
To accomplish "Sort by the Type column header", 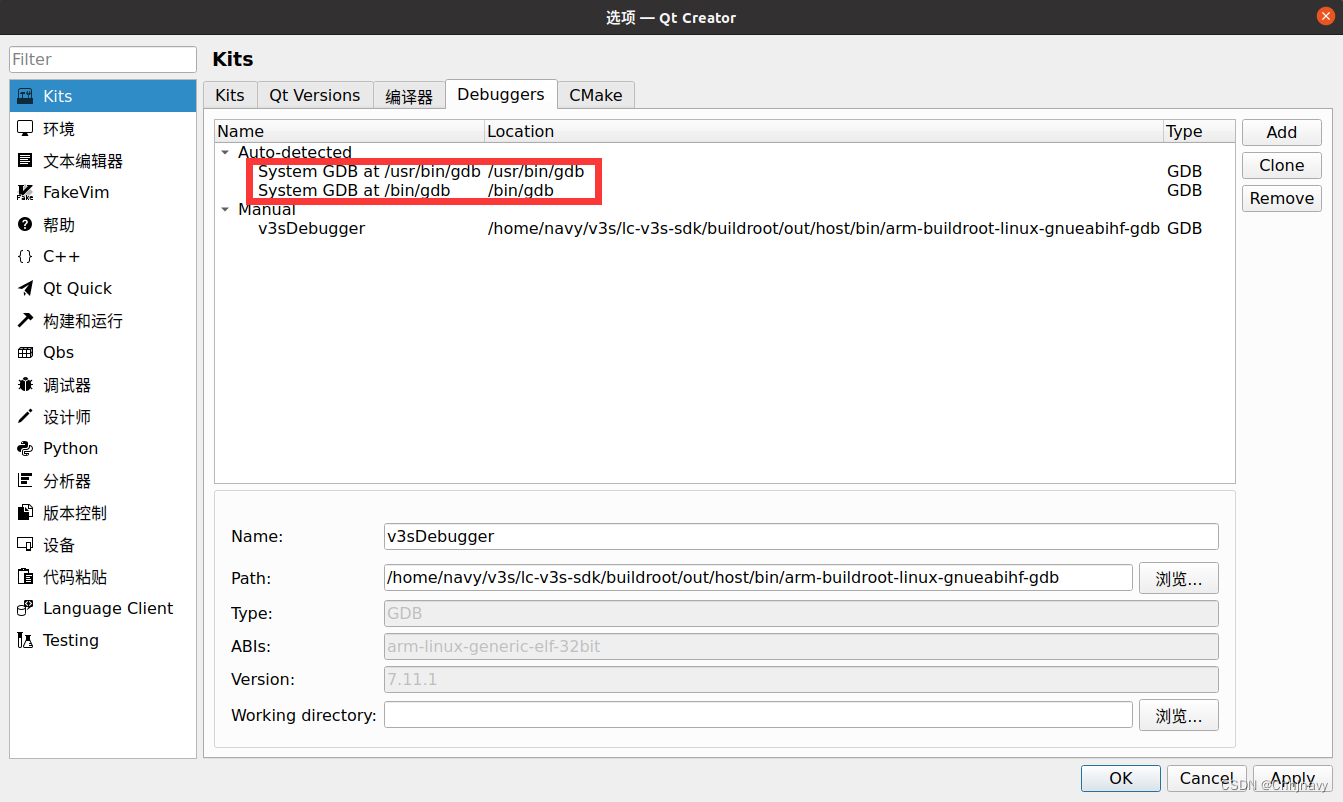I will (x=1199, y=131).
